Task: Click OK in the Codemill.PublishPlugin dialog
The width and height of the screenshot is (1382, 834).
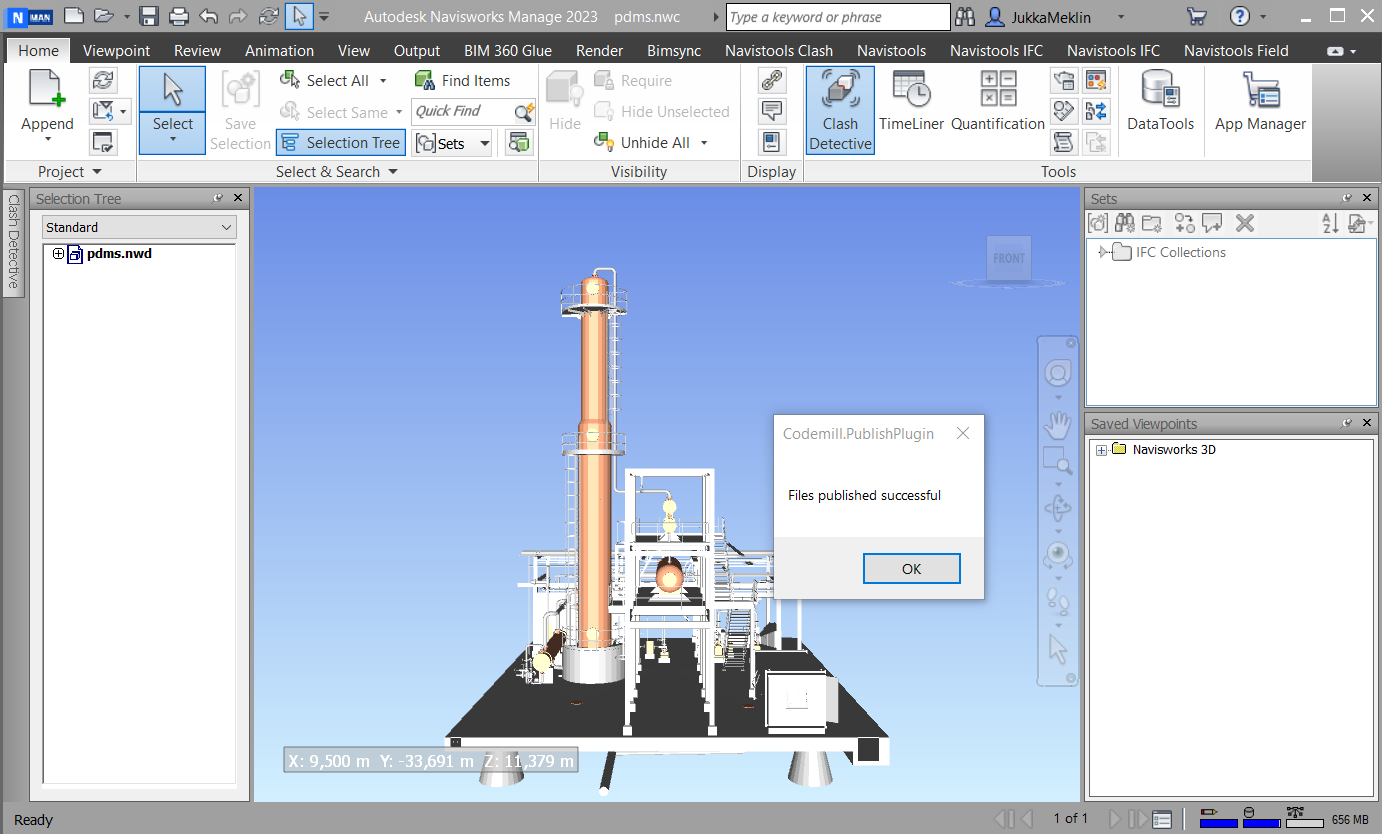Action: [911, 568]
